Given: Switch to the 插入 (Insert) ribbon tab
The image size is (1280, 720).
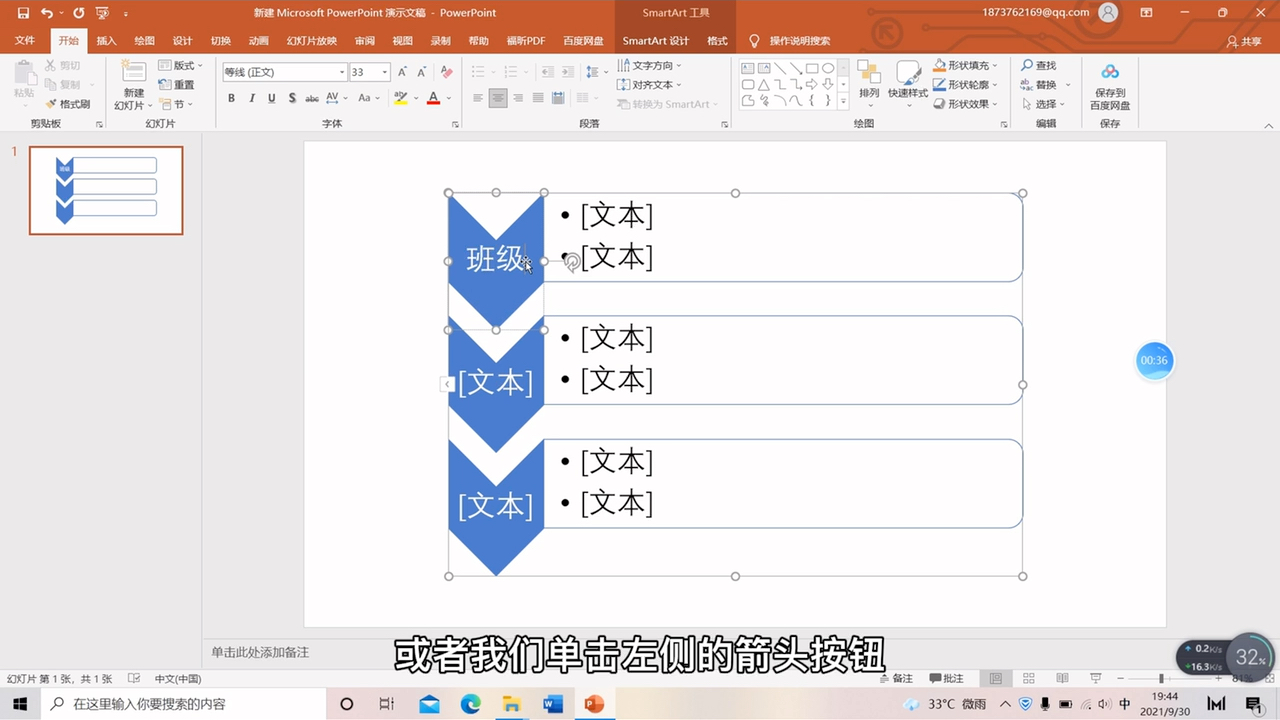Looking at the screenshot, I should 106,41.
